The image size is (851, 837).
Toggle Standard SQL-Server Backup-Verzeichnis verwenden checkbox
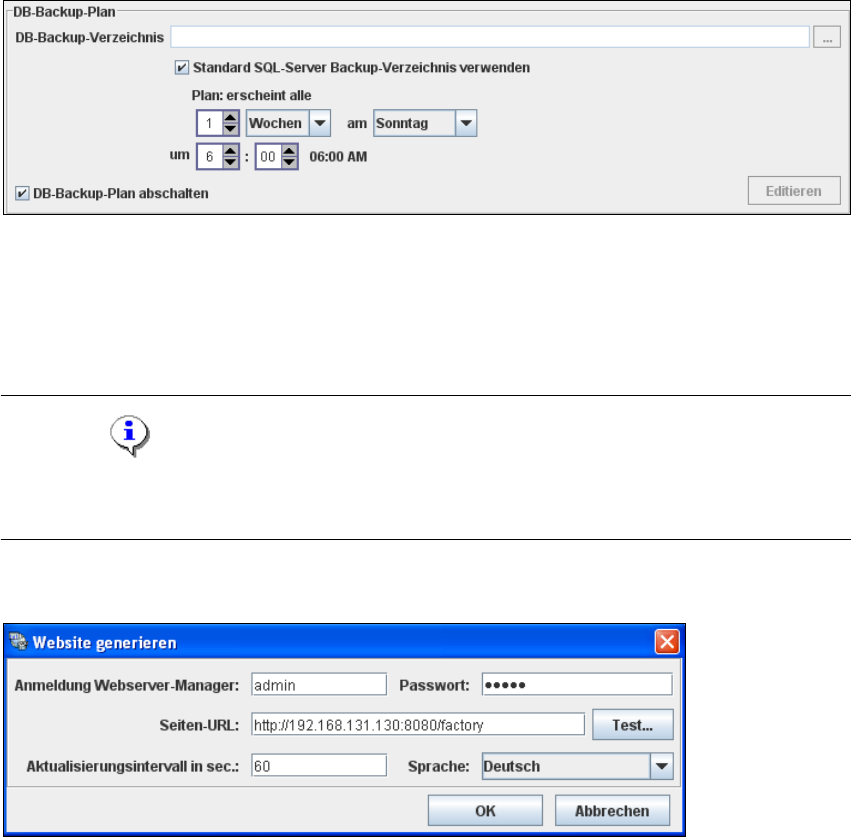181,67
